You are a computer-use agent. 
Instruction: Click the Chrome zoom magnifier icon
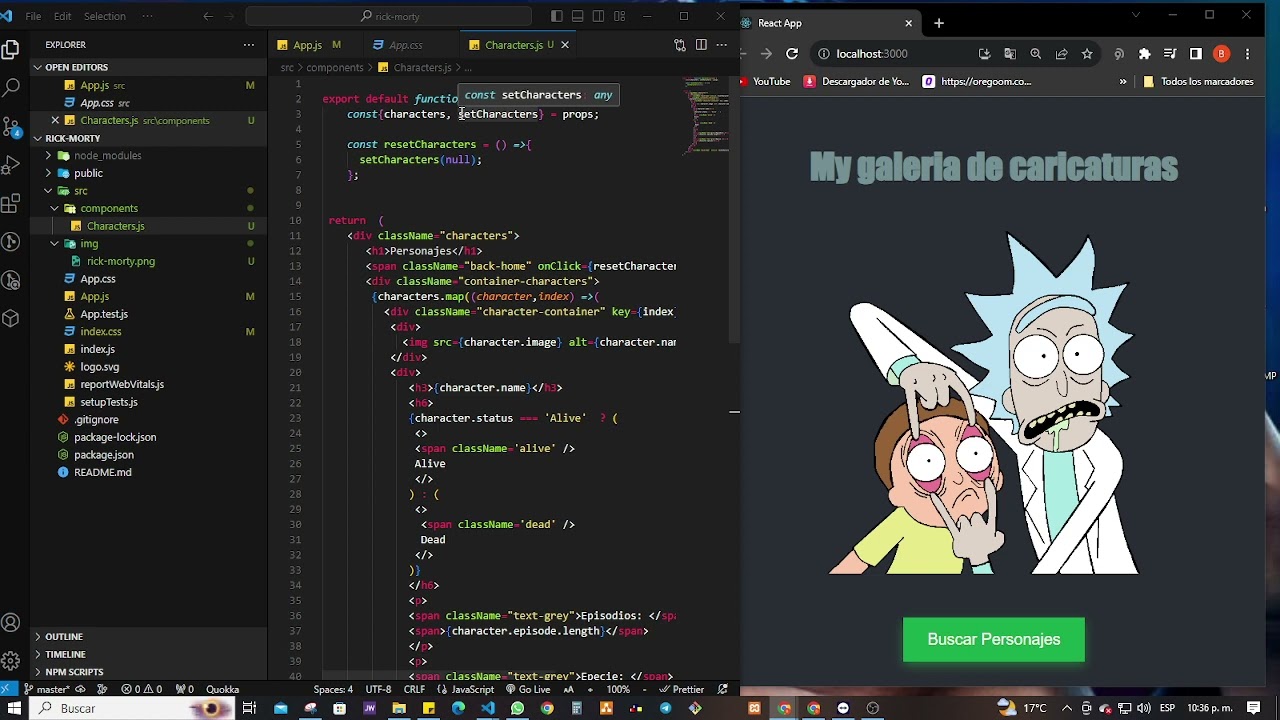coord(1035,54)
